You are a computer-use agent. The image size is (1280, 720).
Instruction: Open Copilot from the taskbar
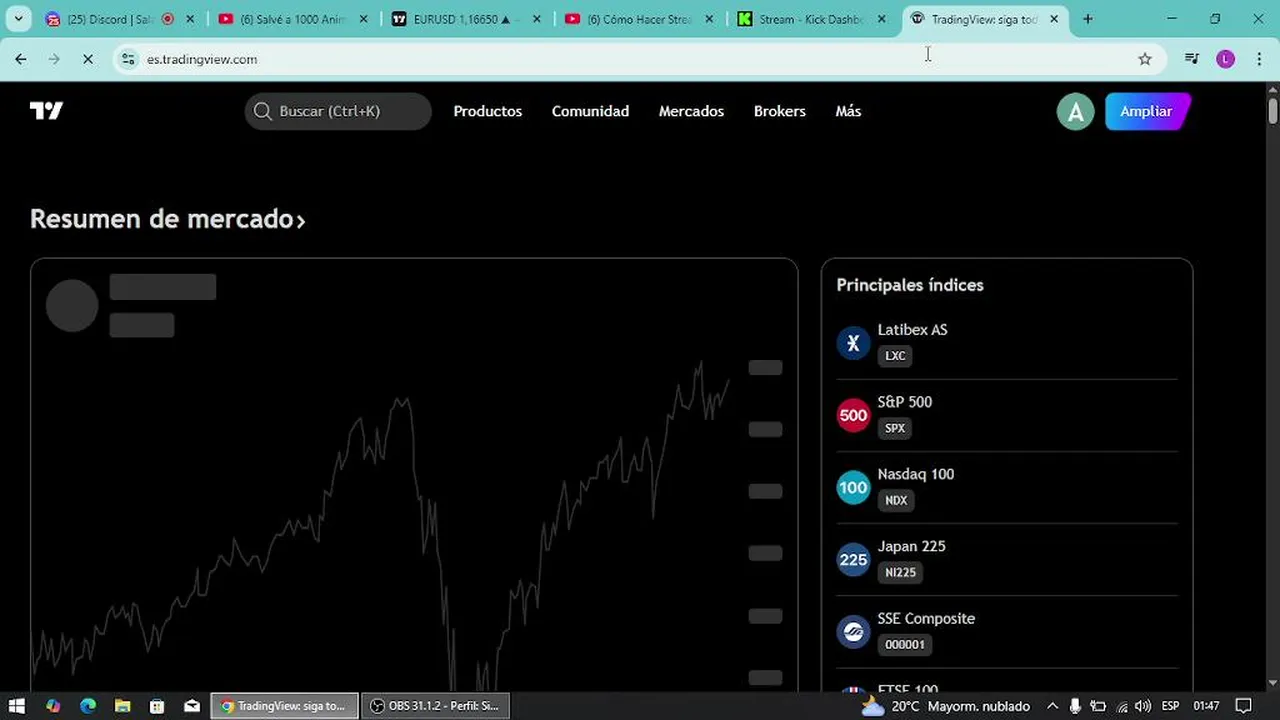point(53,706)
